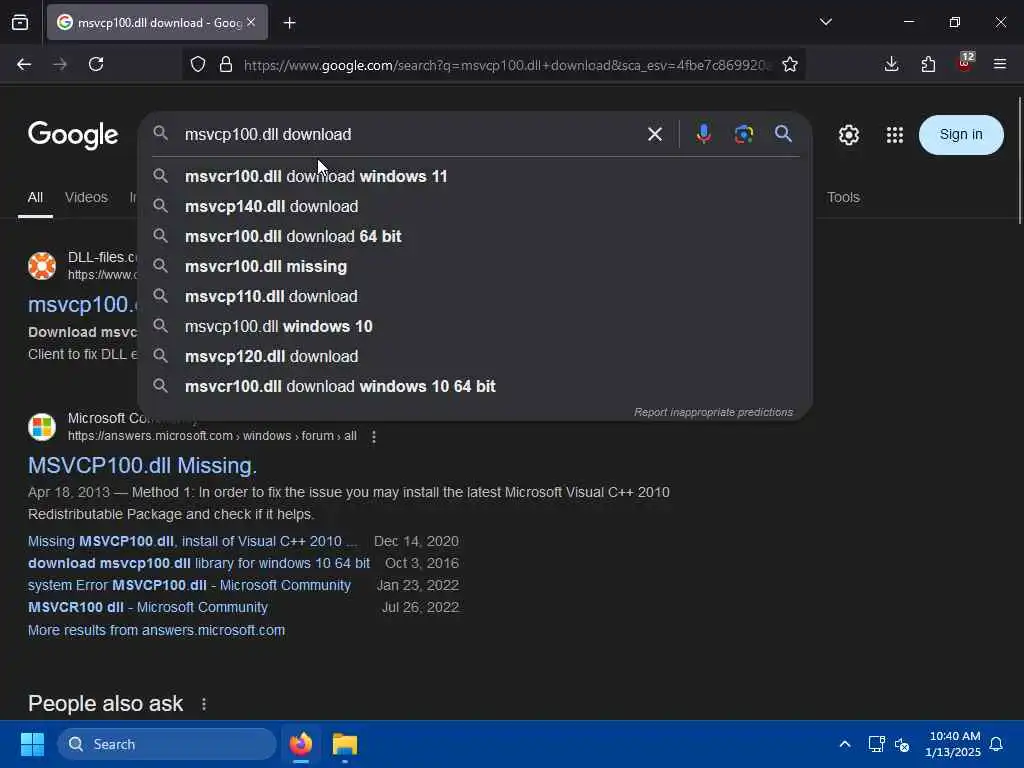Click the taskbar Search box

pos(167,744)
